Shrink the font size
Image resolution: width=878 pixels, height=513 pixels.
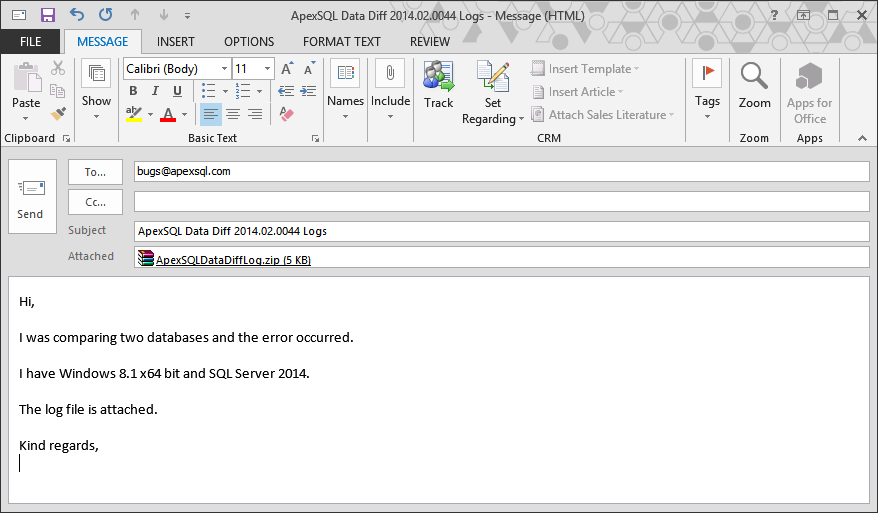[309, 68]
